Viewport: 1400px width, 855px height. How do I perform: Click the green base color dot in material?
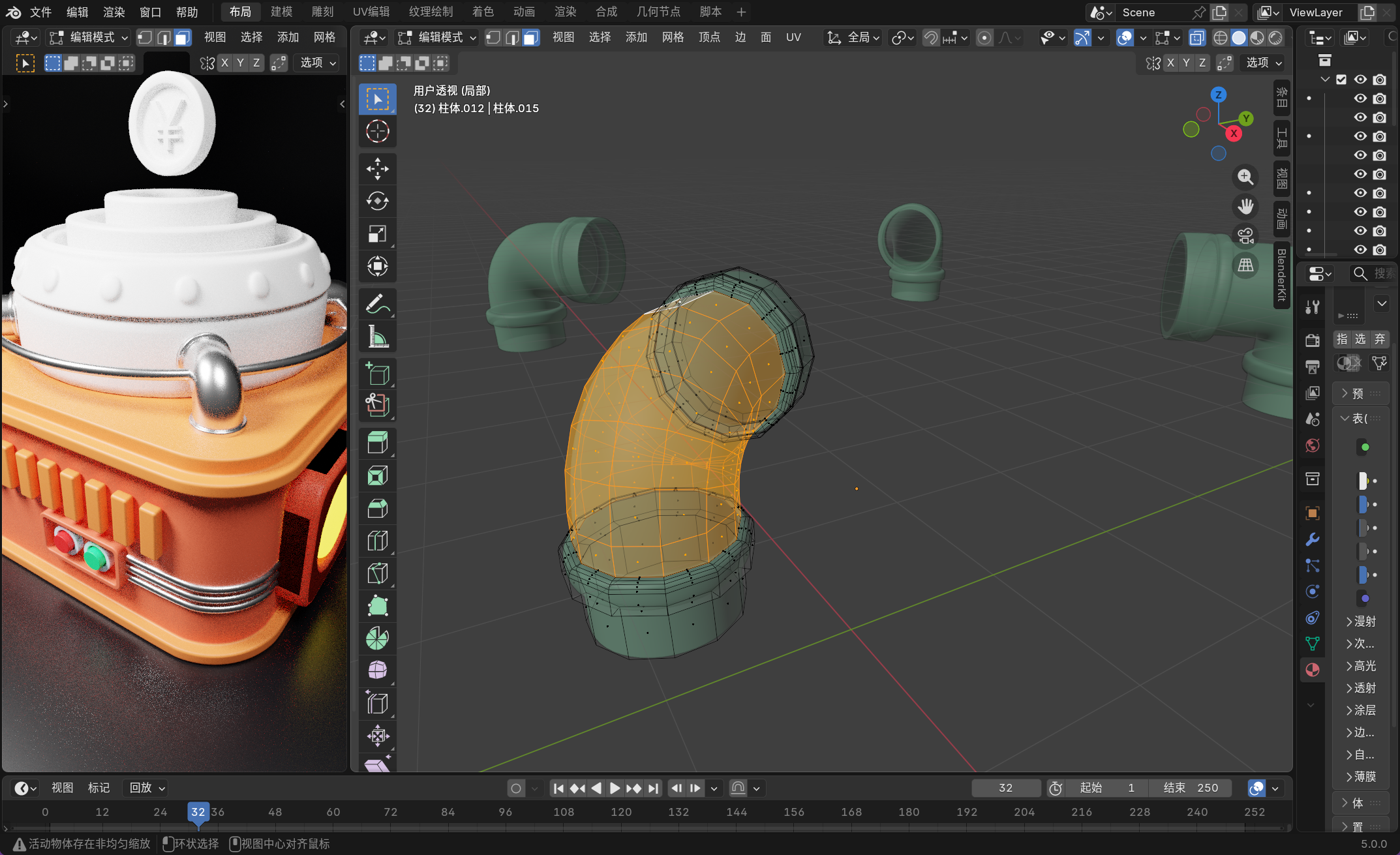pos(1365,447)
